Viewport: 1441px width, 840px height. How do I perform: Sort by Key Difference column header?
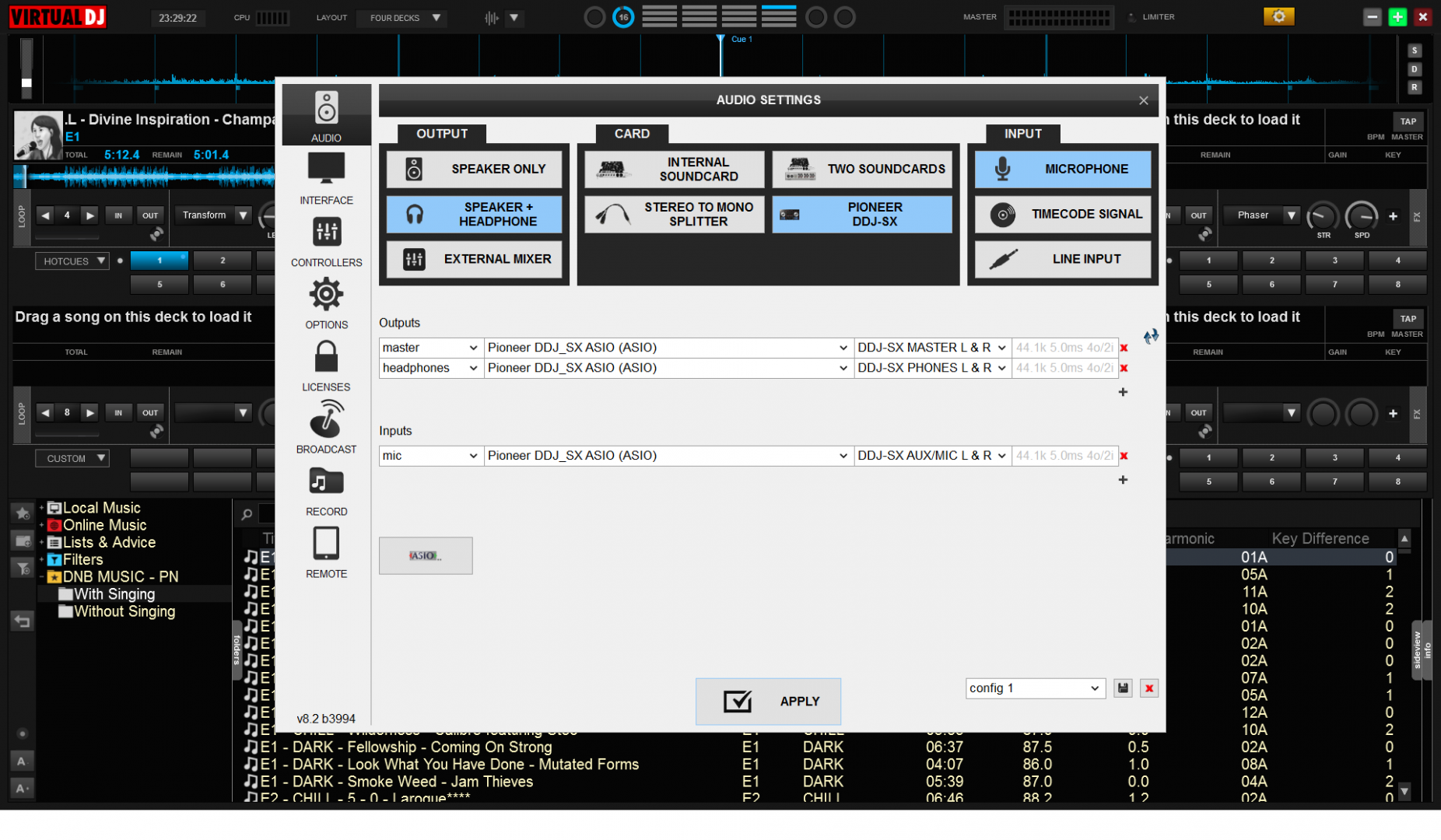1320,538
